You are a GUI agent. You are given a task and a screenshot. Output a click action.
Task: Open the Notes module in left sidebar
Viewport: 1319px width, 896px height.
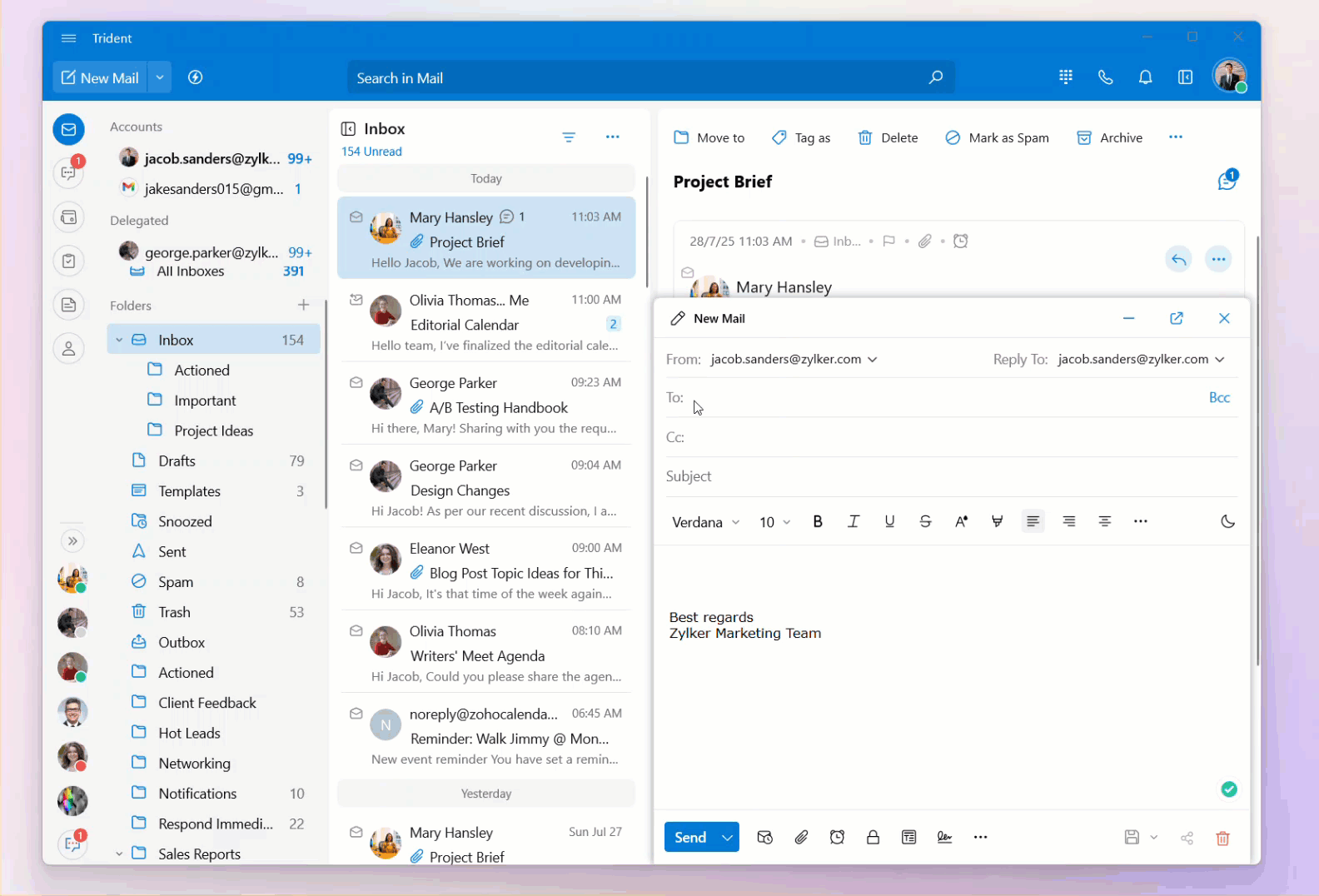coord(69,305)
